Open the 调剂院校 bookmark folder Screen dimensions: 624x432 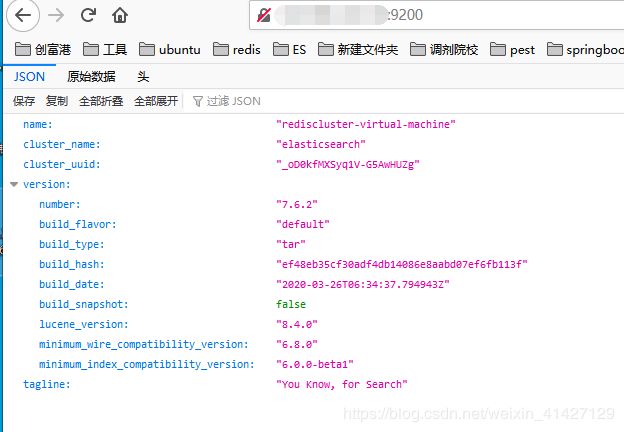pyautogui.click(x=444, y=50)
